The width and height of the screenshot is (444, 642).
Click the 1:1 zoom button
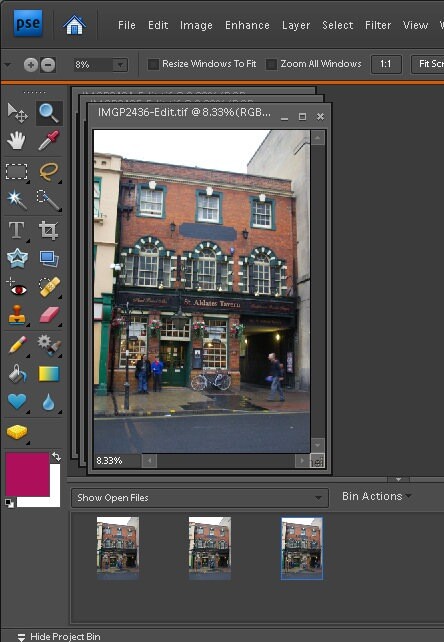pyautogui.click(x=386, y=64)
